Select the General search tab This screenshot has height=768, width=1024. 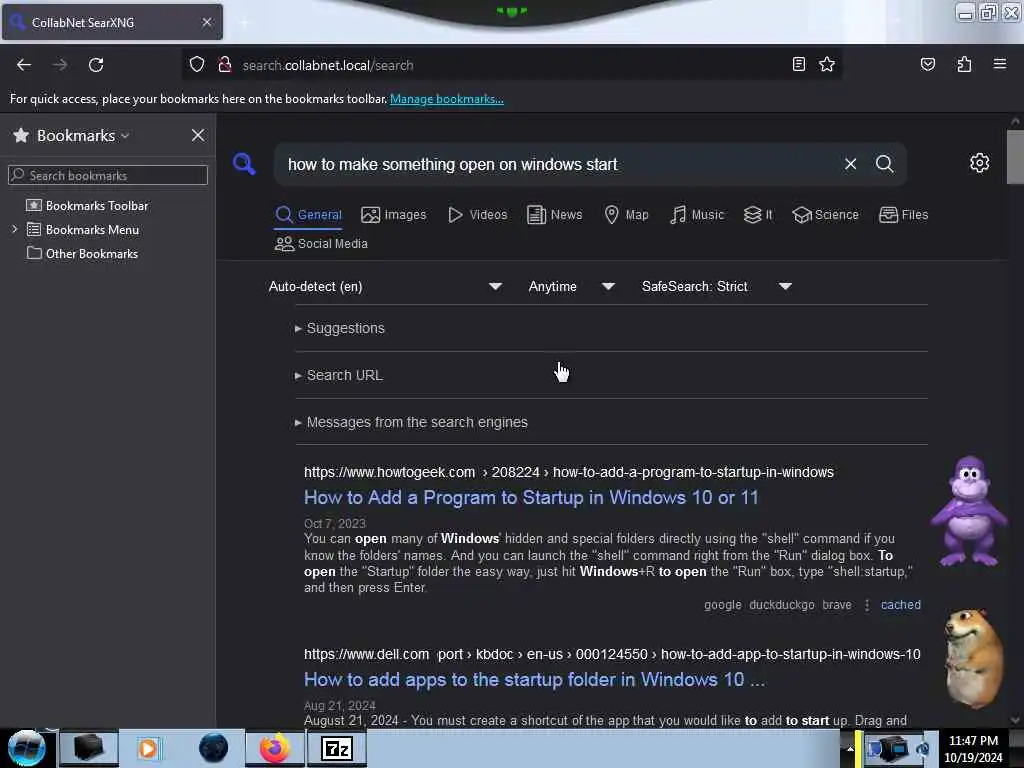point(309,215)
